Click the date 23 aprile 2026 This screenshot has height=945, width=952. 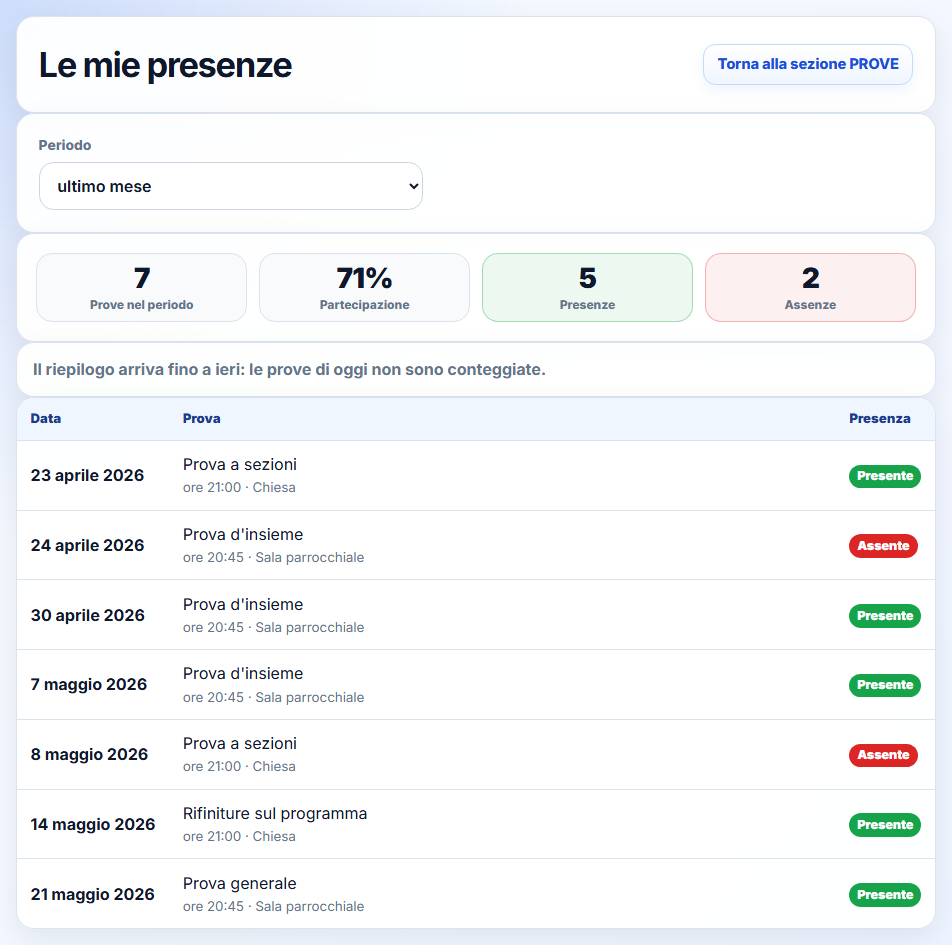click(87, 475)
